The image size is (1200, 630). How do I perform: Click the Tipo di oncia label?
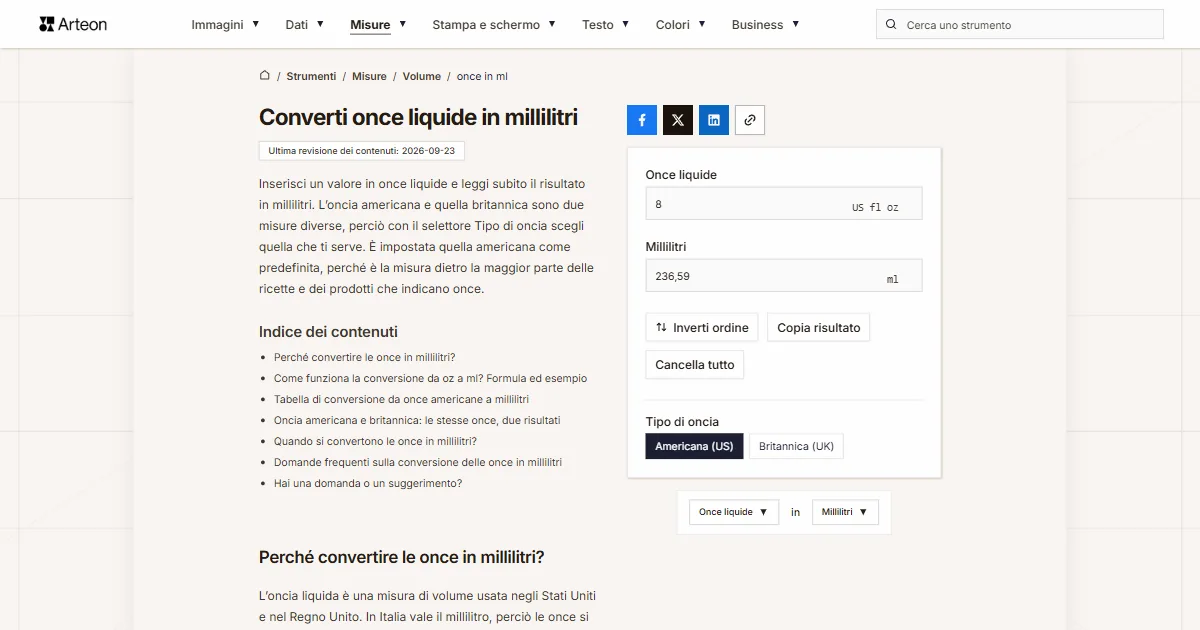coord(682,422)
